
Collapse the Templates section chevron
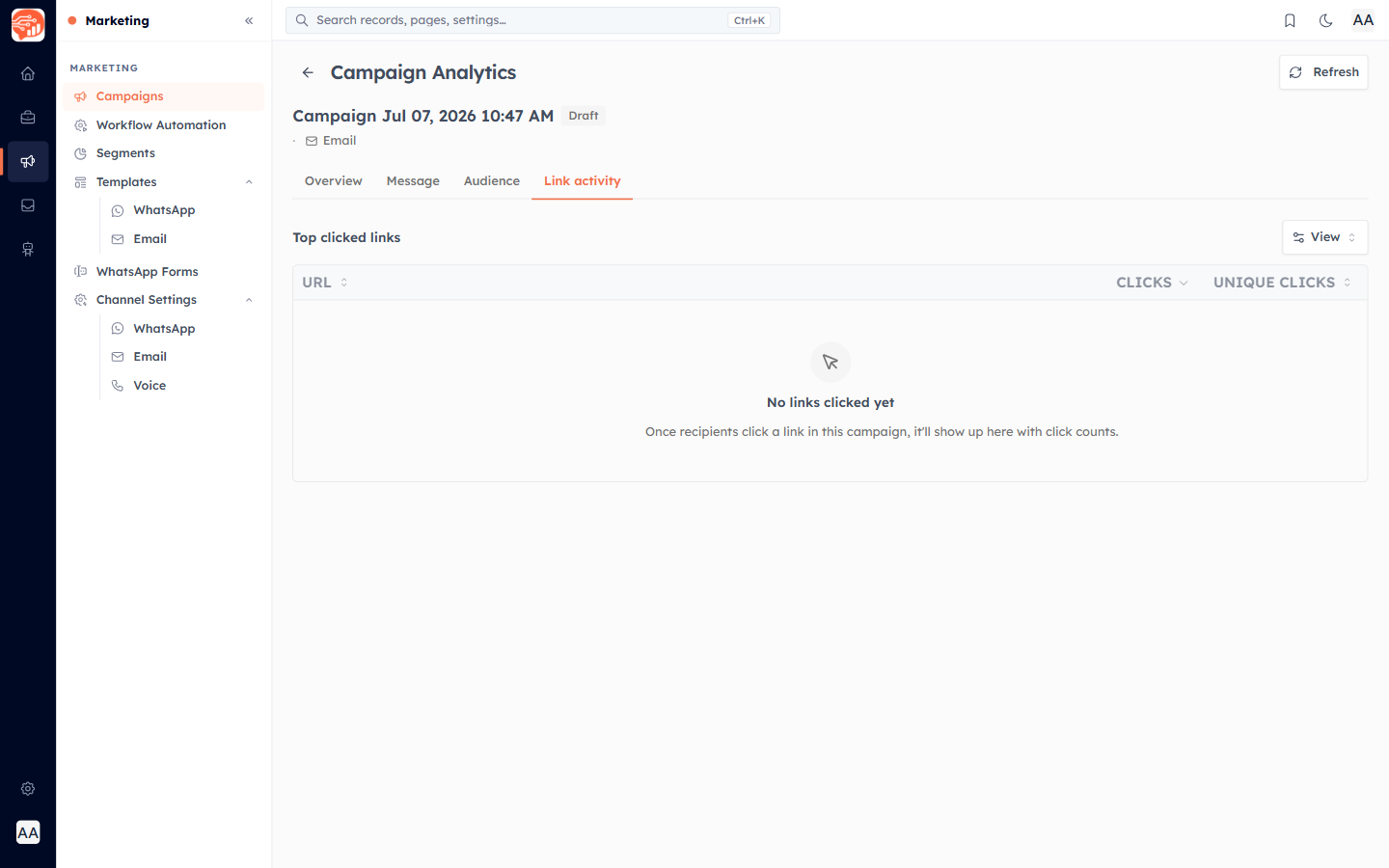[x=249, y=182]
